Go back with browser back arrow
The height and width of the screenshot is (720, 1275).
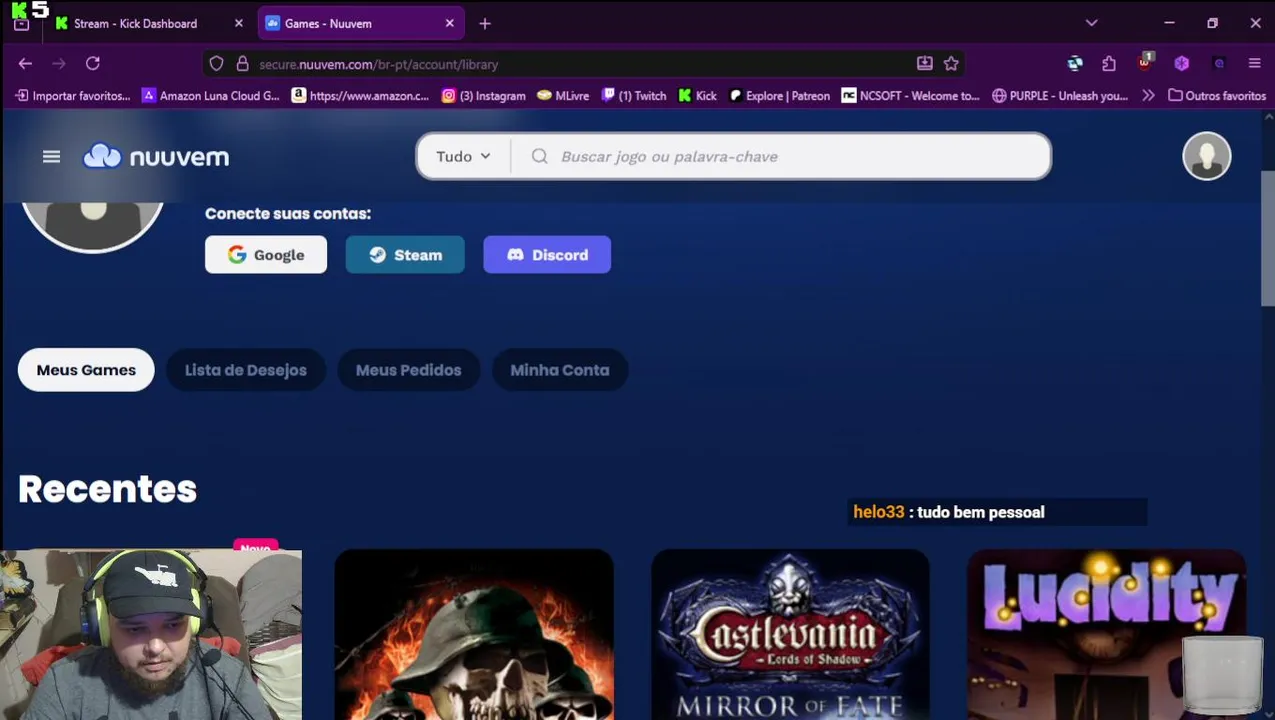point(25,64)
